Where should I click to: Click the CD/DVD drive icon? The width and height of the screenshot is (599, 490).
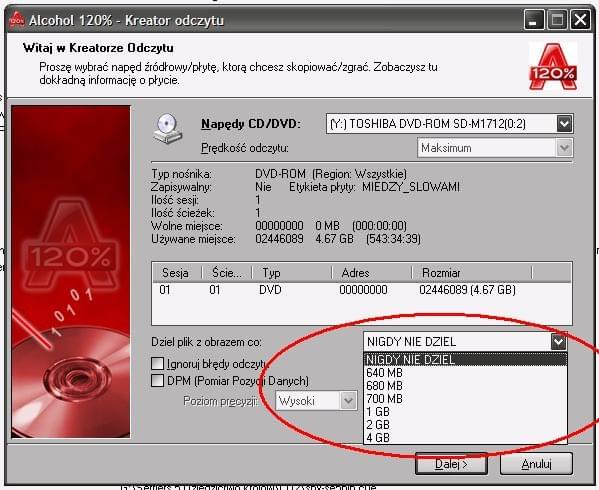pyautogui.click(x=168, y=129)
